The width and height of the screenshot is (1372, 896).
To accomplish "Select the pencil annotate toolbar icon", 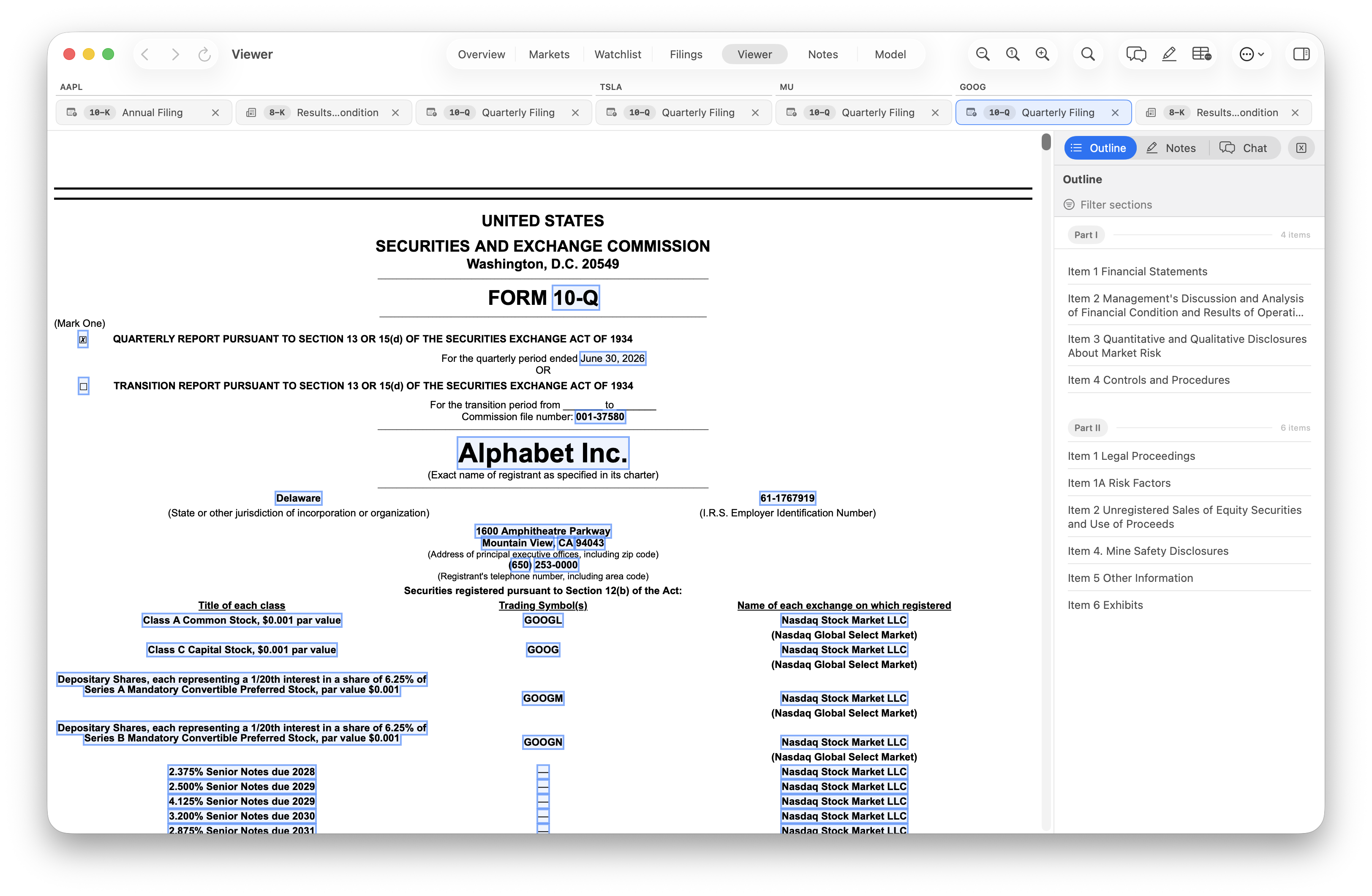I will click(1169, 54).
